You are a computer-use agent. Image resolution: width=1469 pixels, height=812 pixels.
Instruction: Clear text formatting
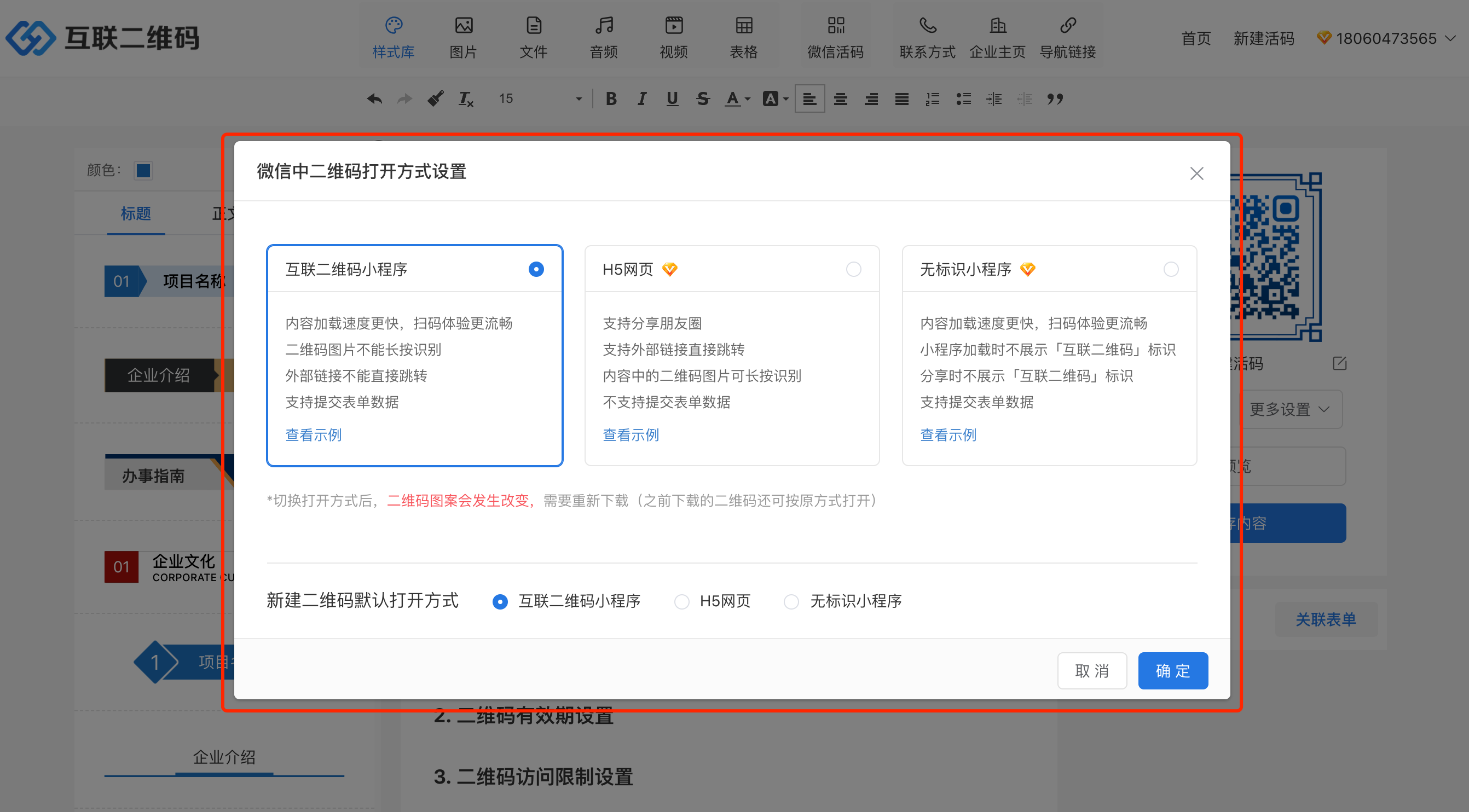click(x=466, y=98)
